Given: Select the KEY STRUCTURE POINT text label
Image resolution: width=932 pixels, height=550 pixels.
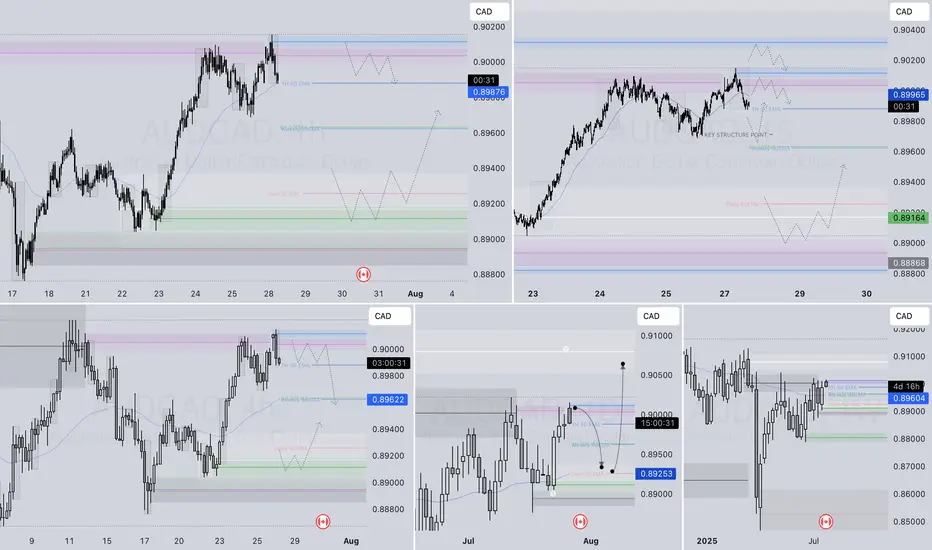Looking at the screenshot, I should click(736, 135).
